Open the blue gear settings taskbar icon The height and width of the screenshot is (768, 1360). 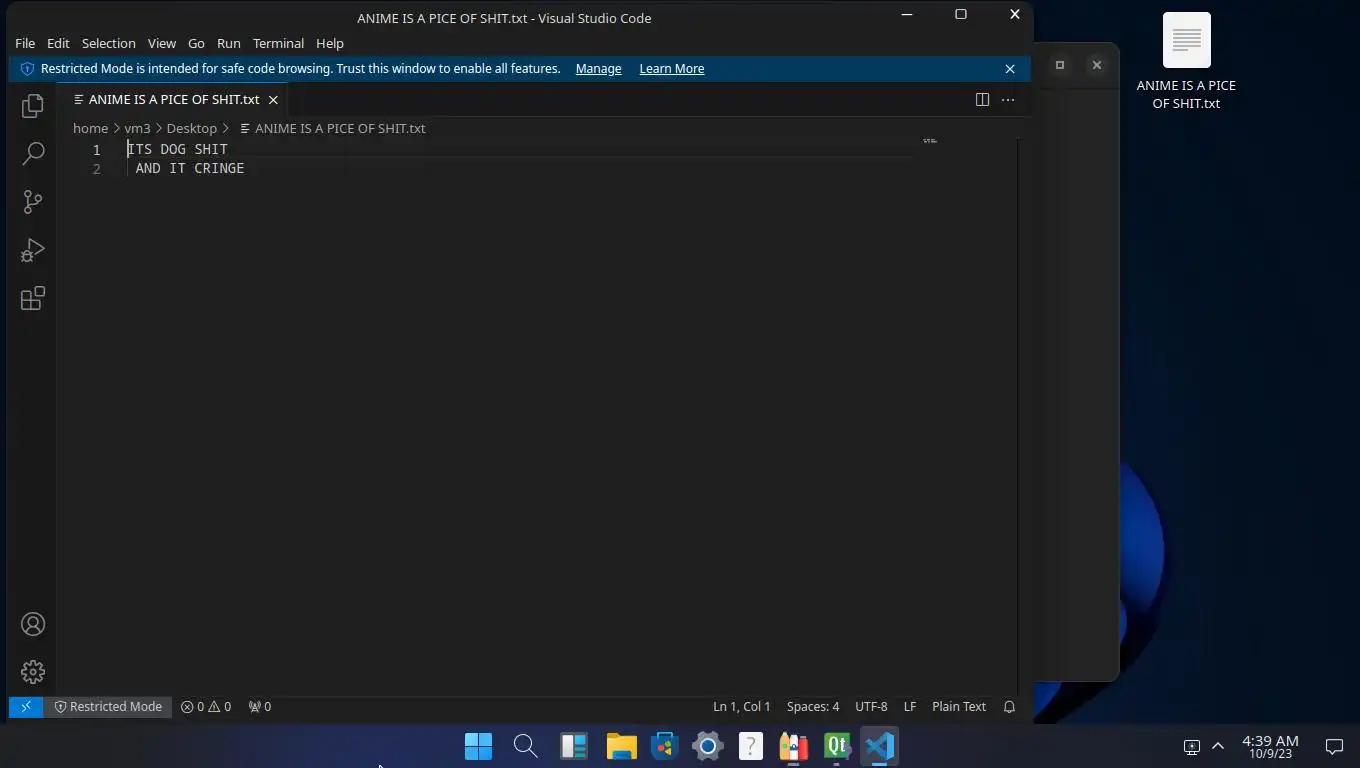(x=707, y=746)
